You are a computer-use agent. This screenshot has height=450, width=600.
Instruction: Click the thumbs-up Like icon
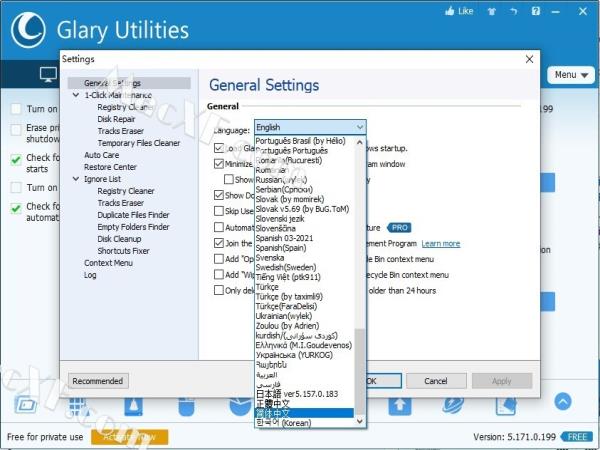click(450, 11)
